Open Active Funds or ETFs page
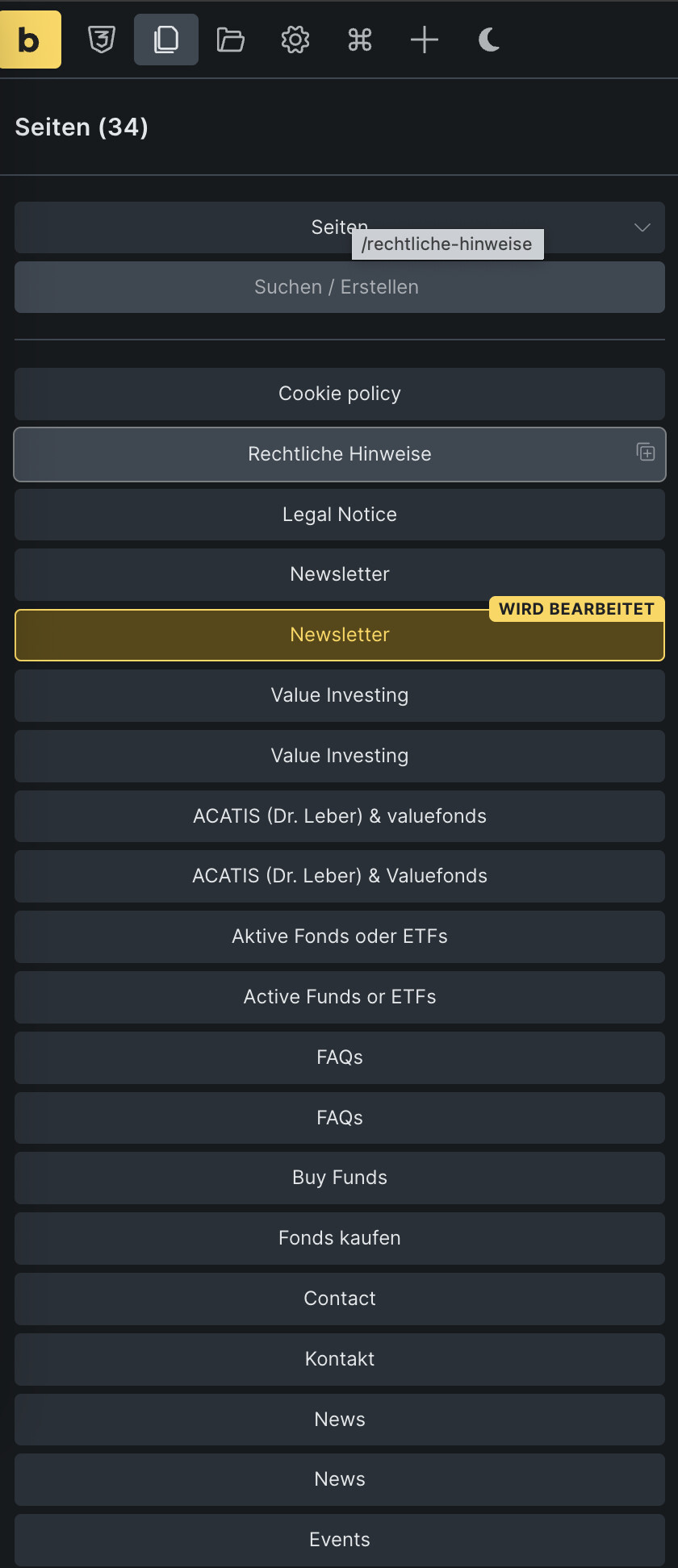 click(339, 997)
